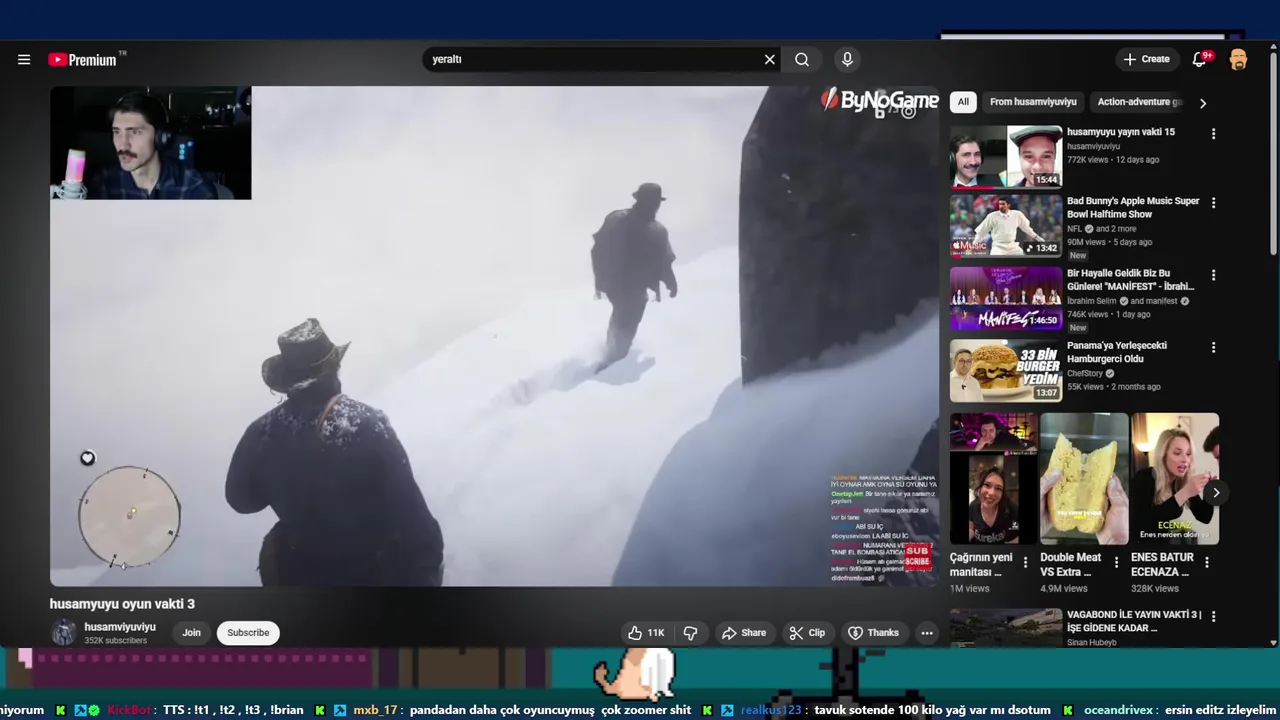Click the magnifier search button

[x=802, y=59]
